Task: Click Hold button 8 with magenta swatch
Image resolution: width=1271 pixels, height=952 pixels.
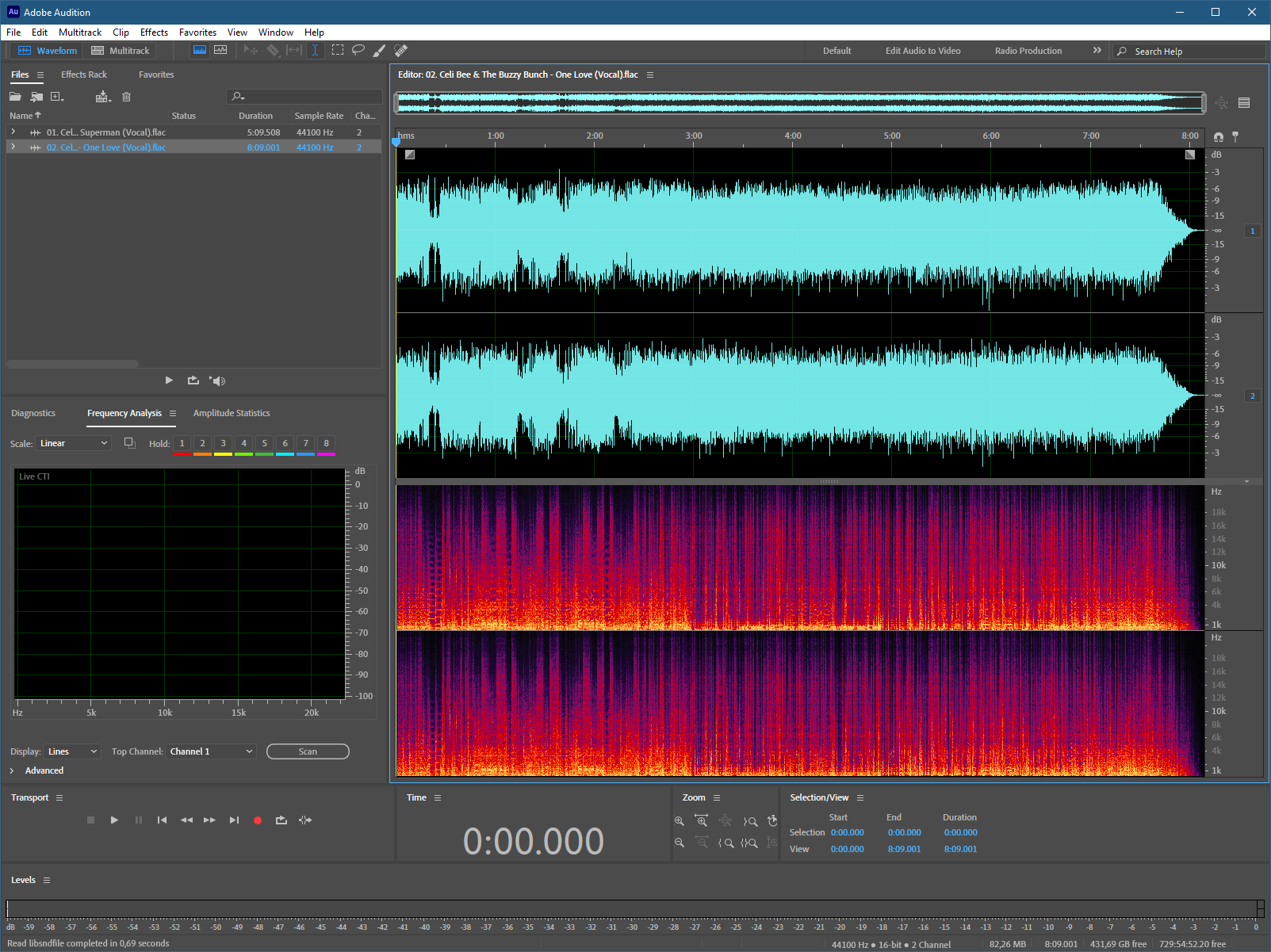Action: pyautogui.click(x=326, y=444)
